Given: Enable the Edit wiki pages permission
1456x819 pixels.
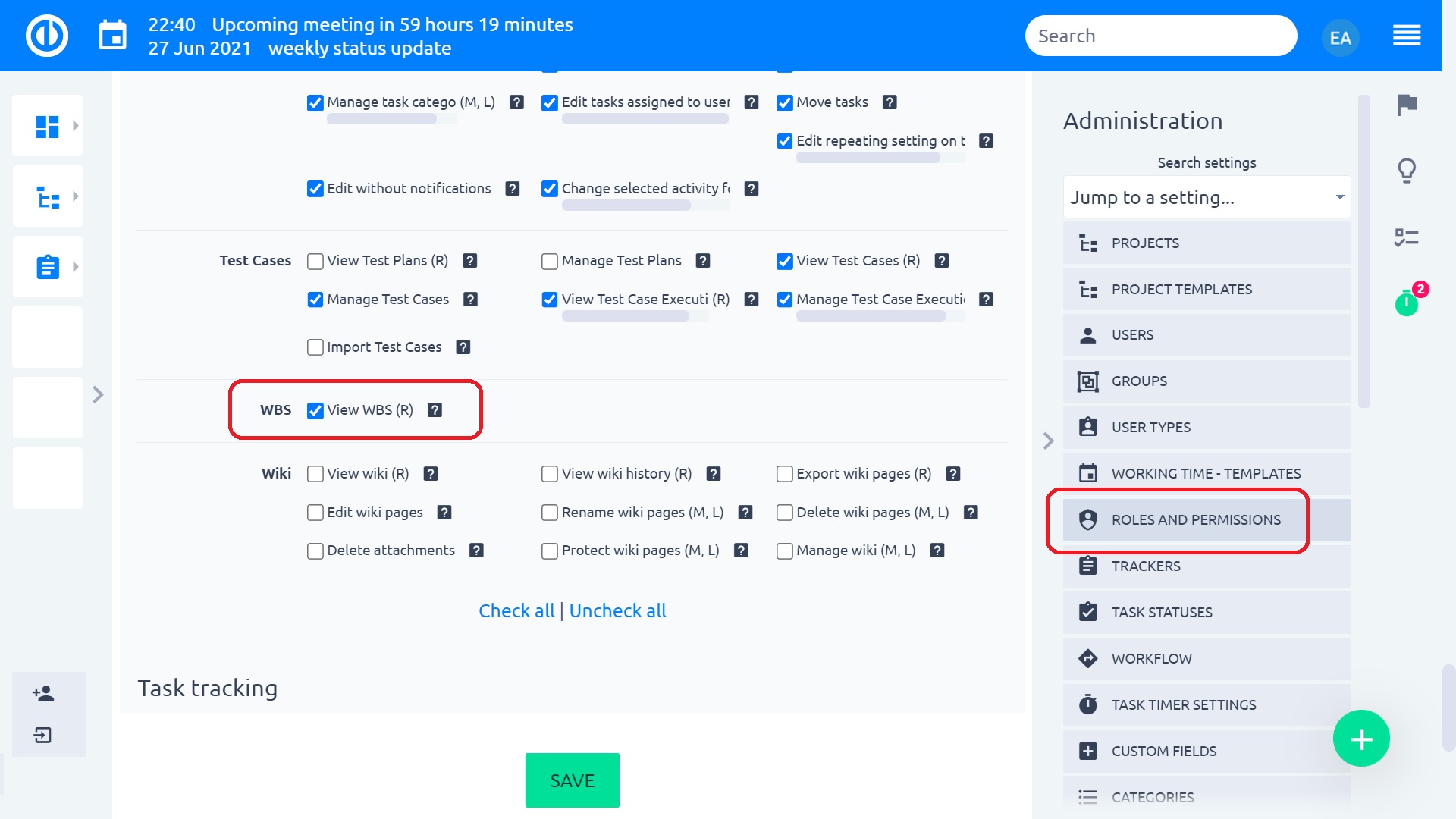Looking at the screenshot, I should 315,513.
